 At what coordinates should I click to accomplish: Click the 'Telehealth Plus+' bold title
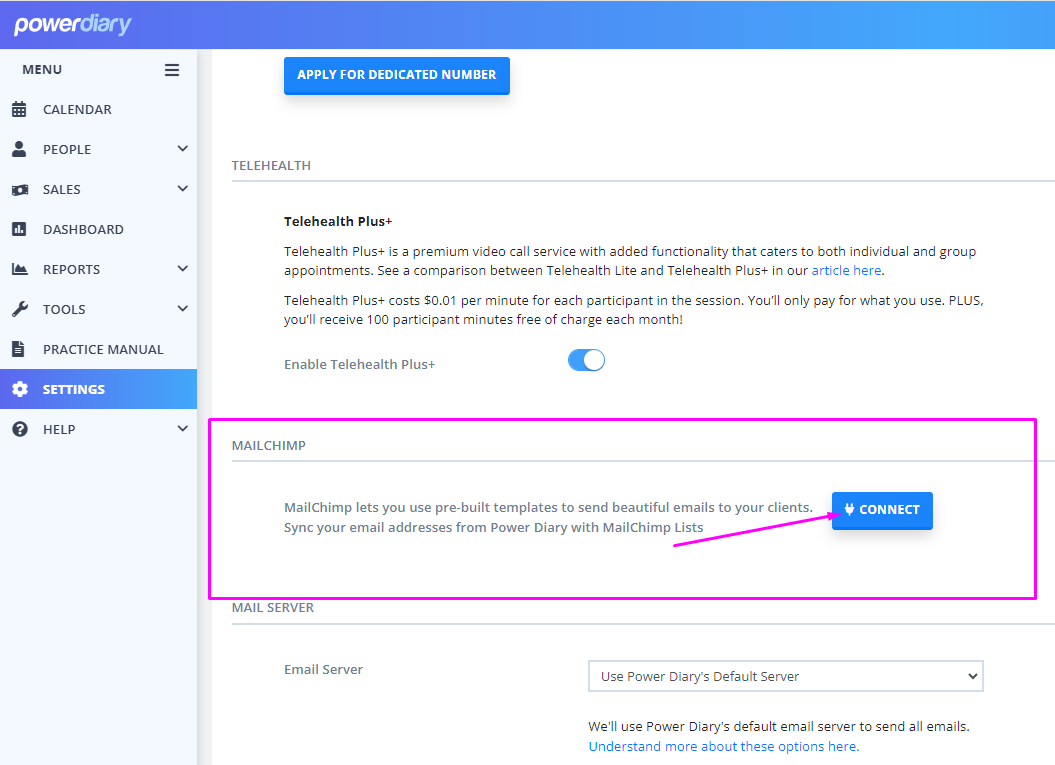point(338,221)
